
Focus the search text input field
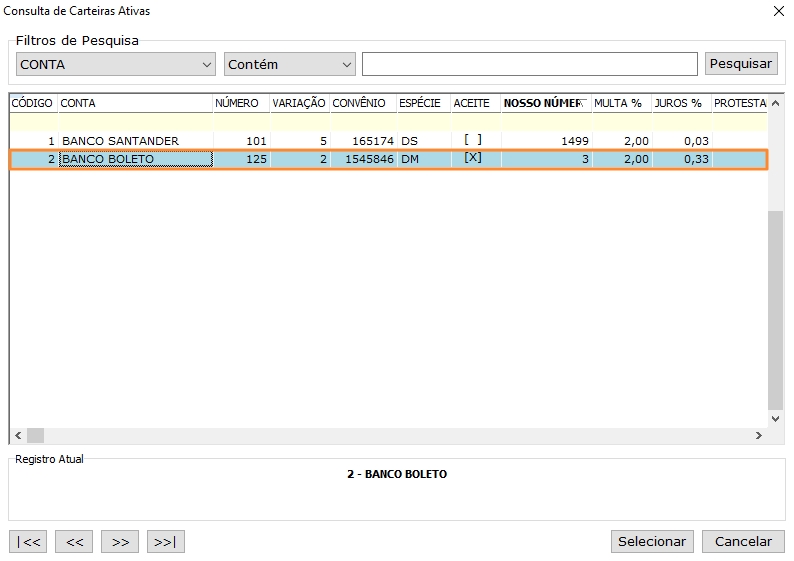coord(529,64)
